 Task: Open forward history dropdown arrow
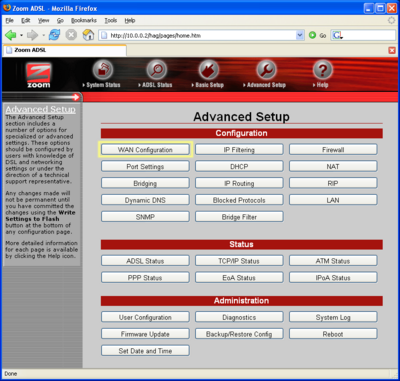click(43, 35)
